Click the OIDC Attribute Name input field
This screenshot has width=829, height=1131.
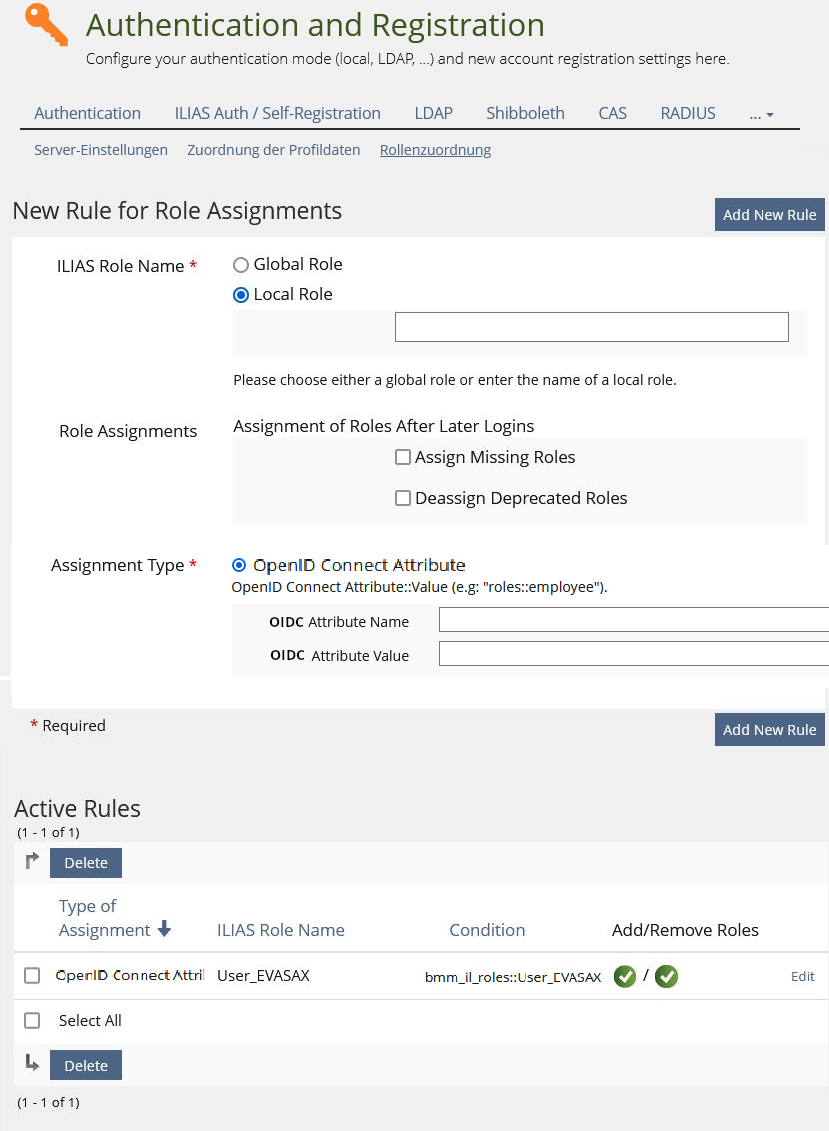coord(633,621)
